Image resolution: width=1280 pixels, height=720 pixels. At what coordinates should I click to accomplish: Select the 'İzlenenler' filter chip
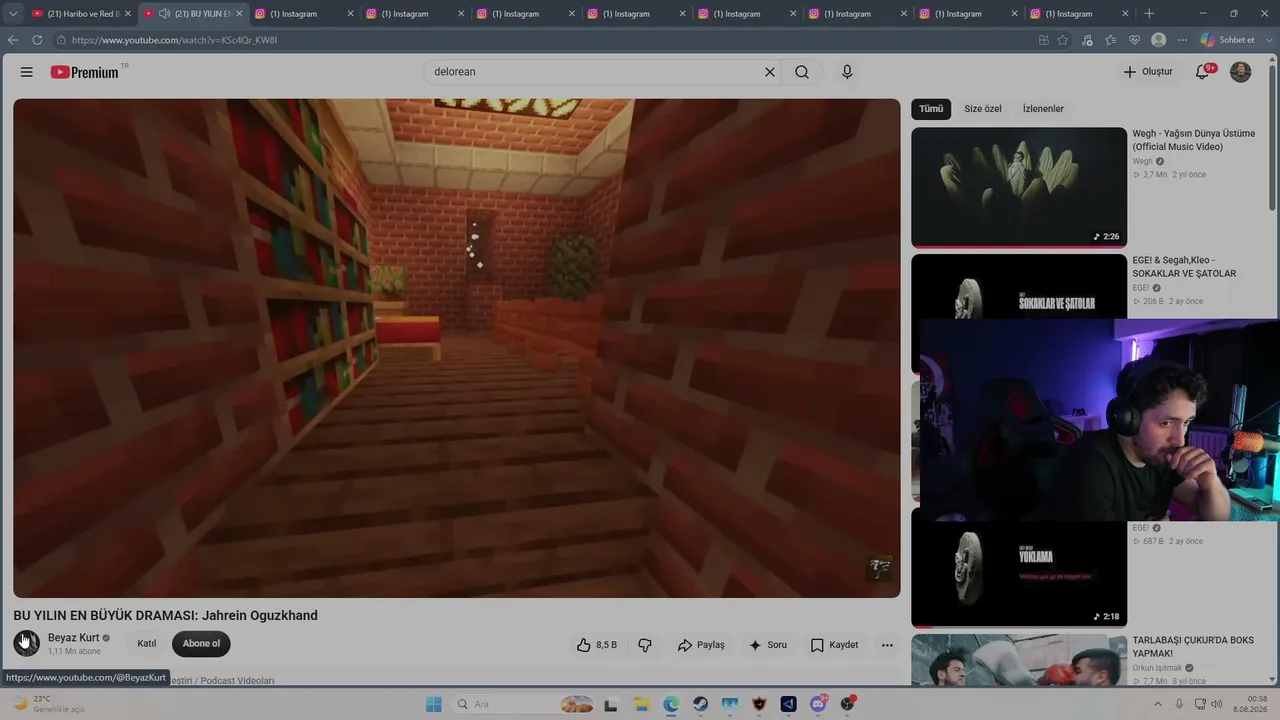(x=1043, y=109)
